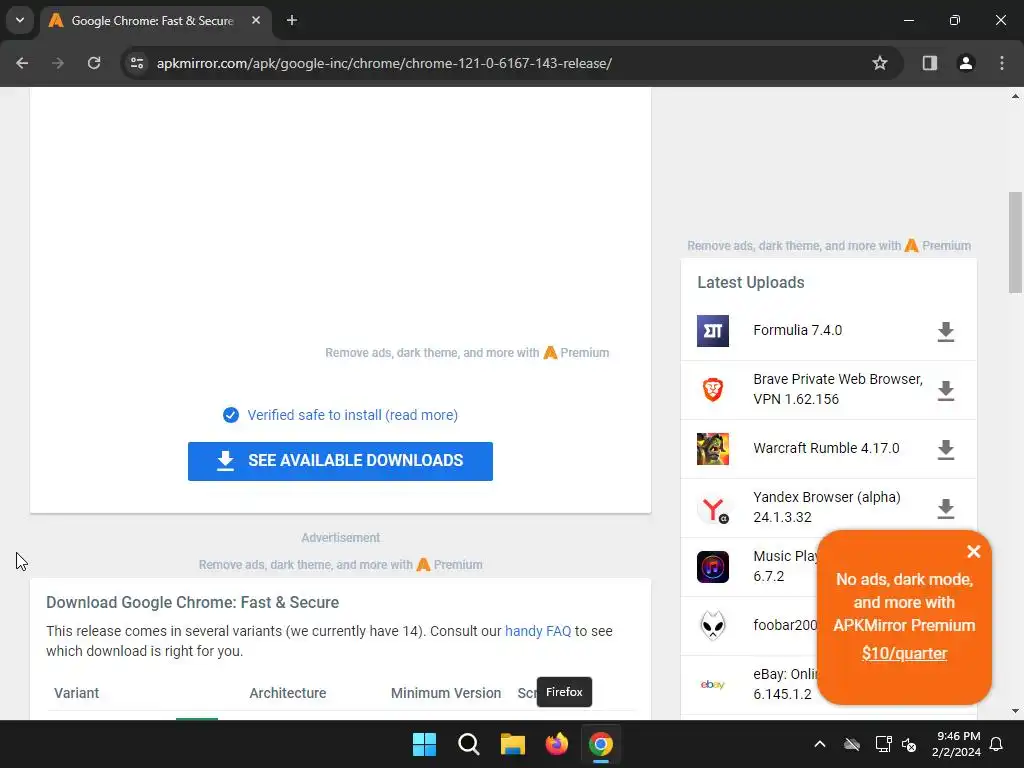Open the tab search dropdown arrow
Image resolution: width=1024 pixels, height=768 pixels.
(x=20, y=20)
